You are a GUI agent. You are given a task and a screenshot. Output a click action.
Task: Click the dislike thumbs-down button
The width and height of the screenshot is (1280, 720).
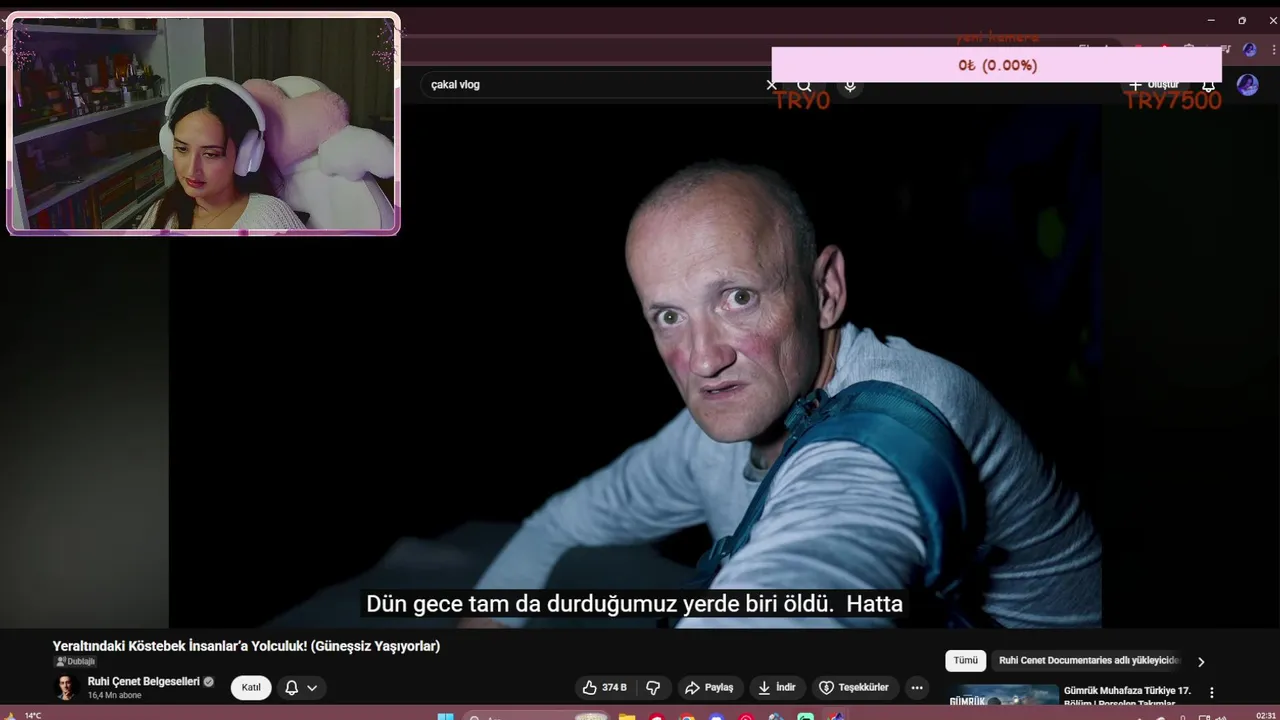653,687
